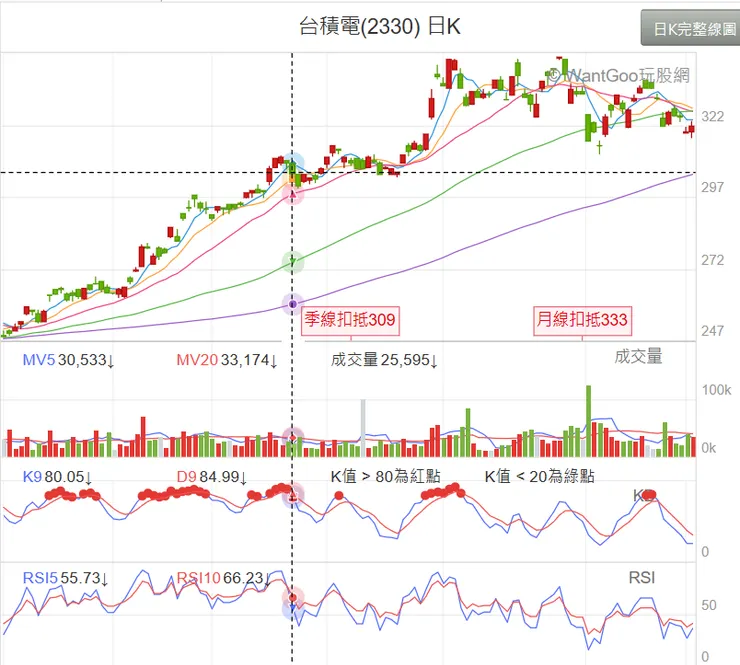Click the 成交量 25,595 volume reading
Screen dimensions: 740x665
tap(384, 360)
